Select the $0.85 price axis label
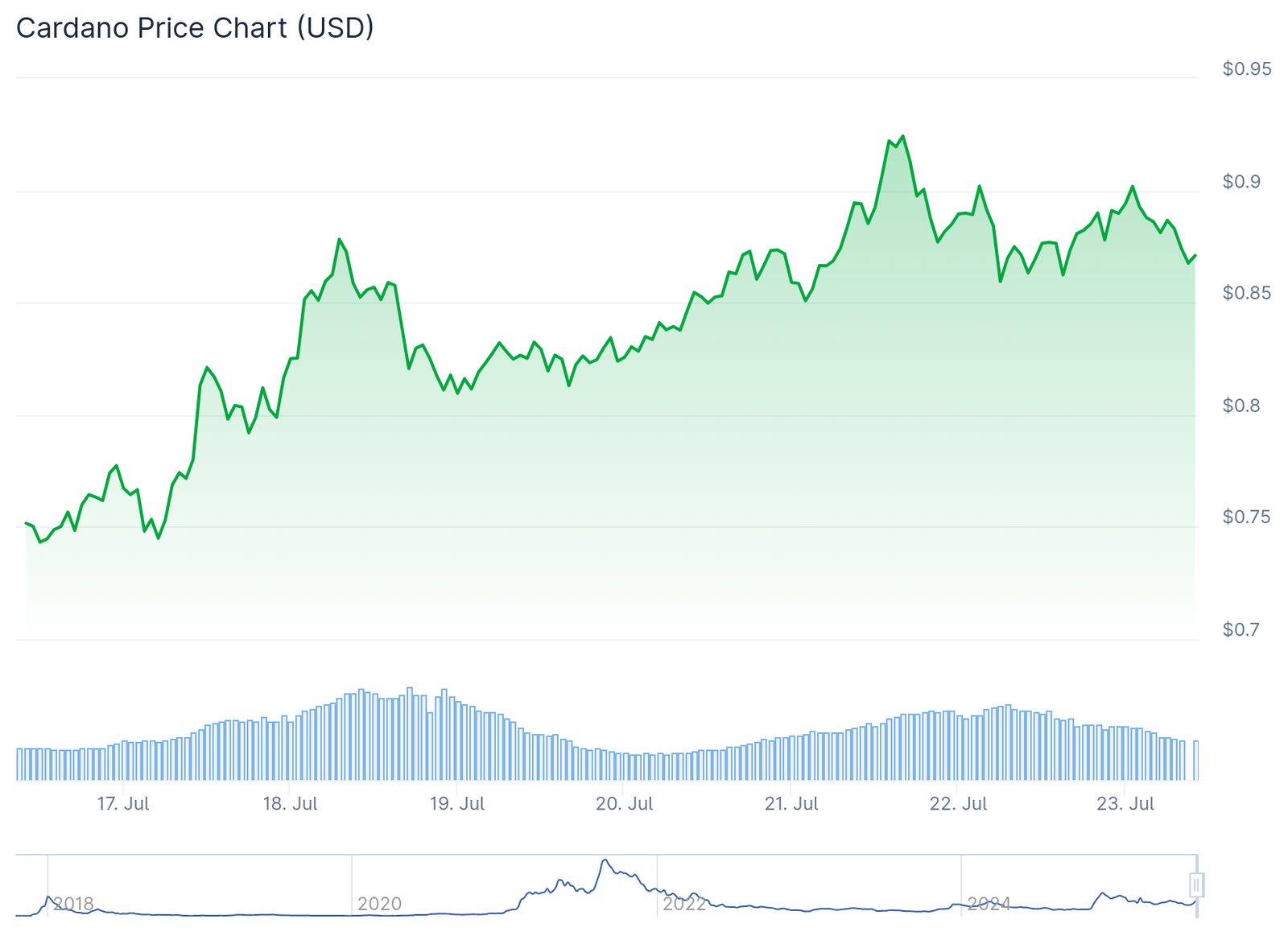This screenshot has height=940, width=1288. point(1246,293)
